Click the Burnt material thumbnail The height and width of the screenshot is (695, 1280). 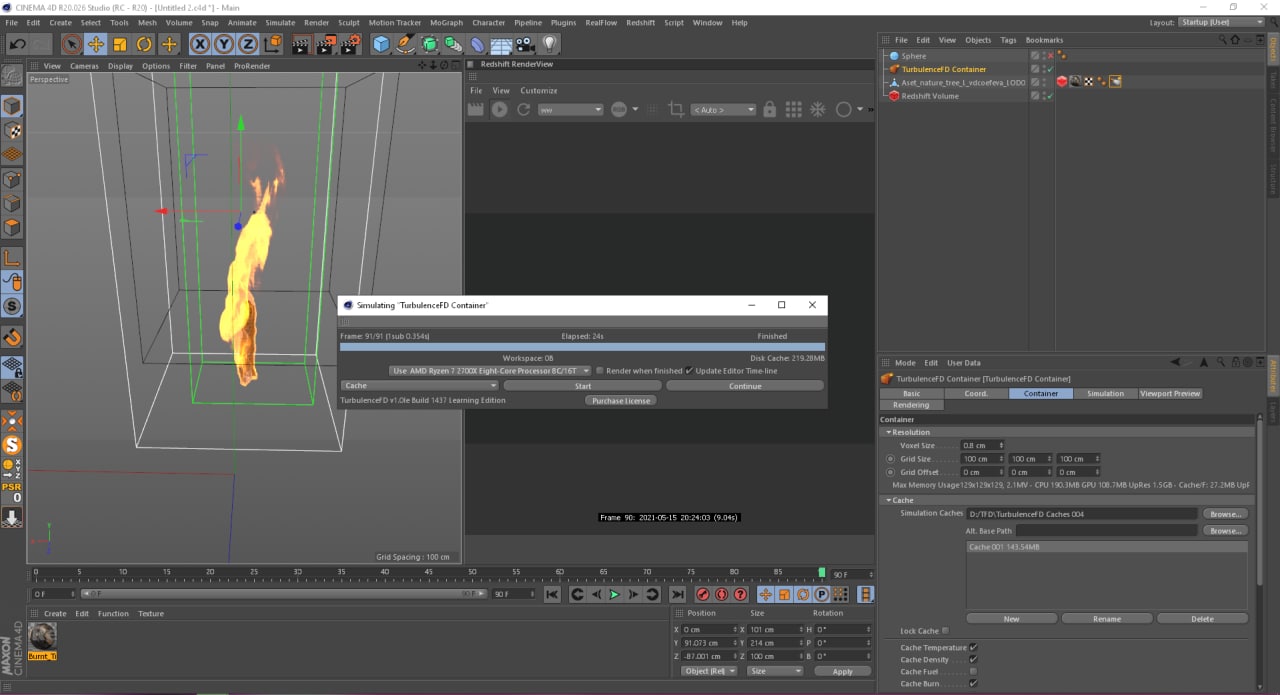(42, 635)
